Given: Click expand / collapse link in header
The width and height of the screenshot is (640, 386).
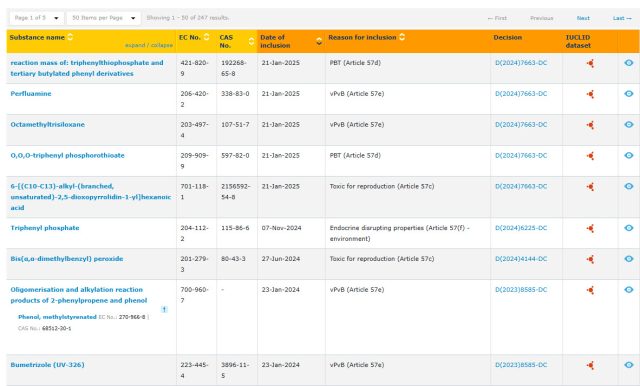Looking at the screenshot, I should [149, 45].
